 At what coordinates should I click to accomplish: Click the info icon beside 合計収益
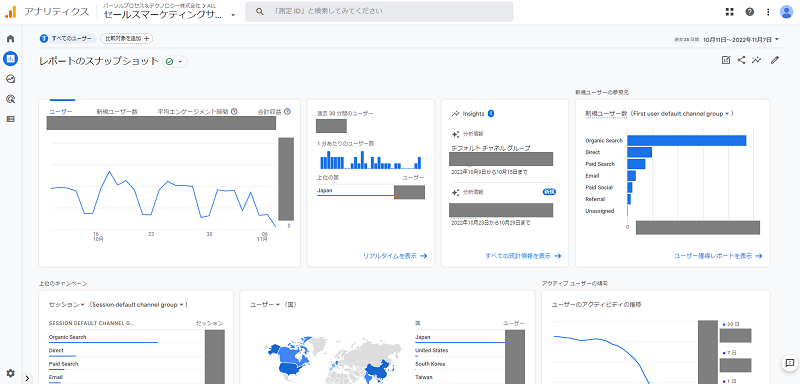(x=287, y=112)
